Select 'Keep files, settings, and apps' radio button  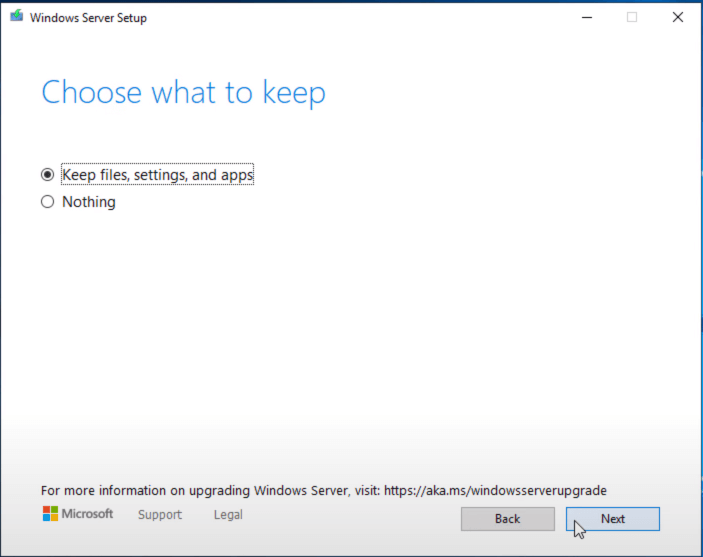[x=48, y=174]
